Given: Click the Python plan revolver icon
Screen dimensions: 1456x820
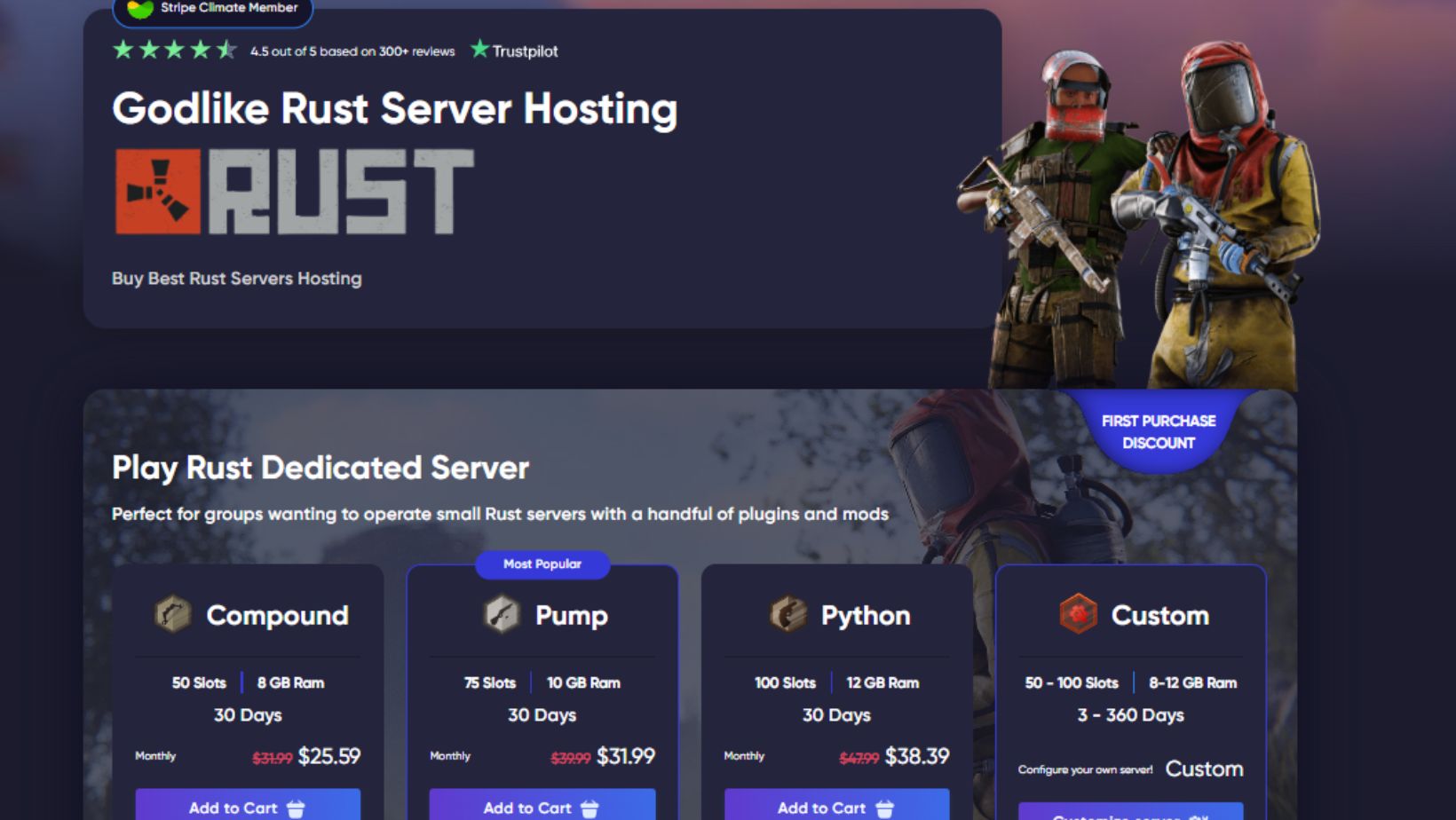Looking at the screenshot, I should tap(787, 614).
